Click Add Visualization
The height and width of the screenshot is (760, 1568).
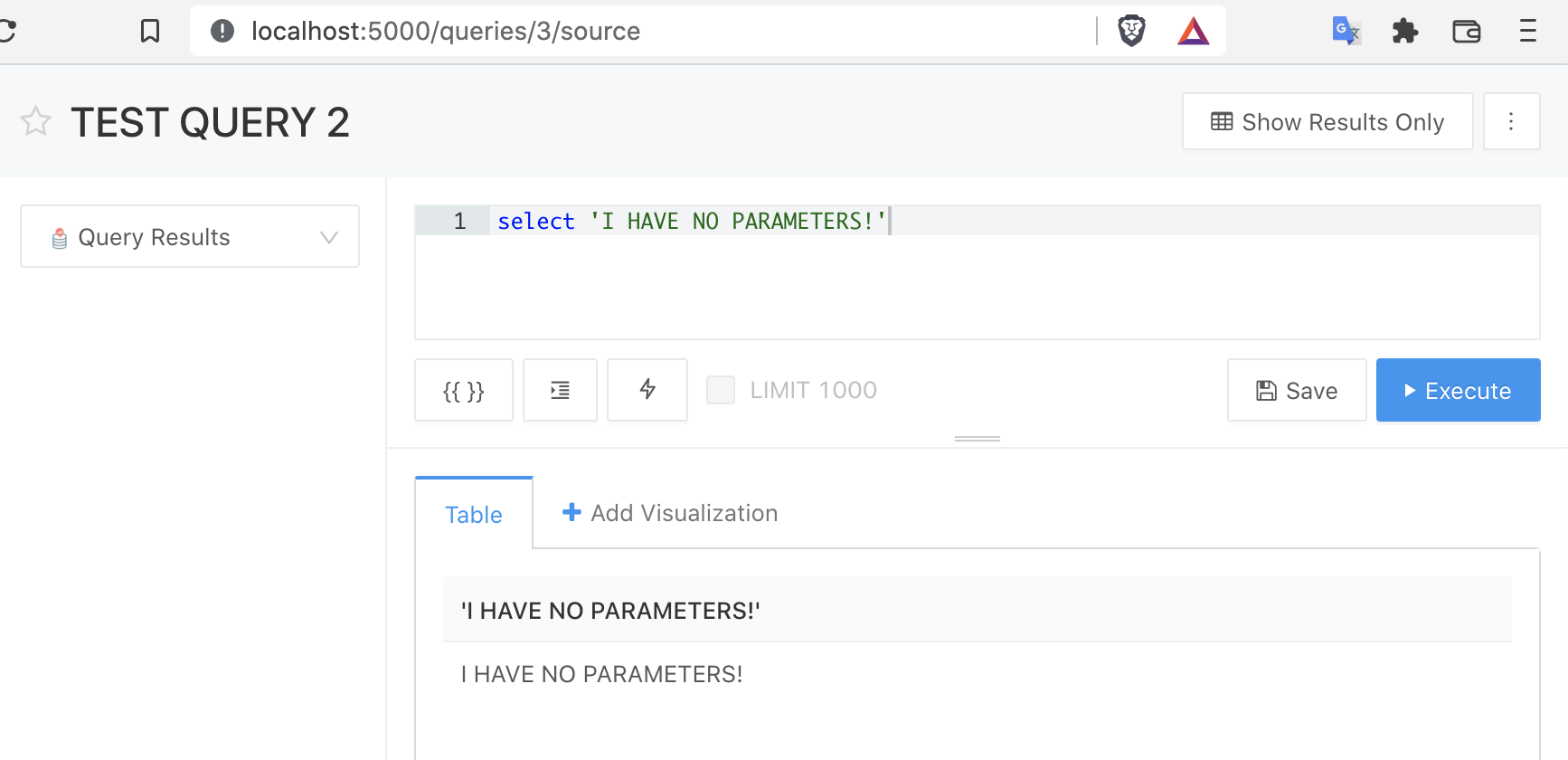click(670, 513)
